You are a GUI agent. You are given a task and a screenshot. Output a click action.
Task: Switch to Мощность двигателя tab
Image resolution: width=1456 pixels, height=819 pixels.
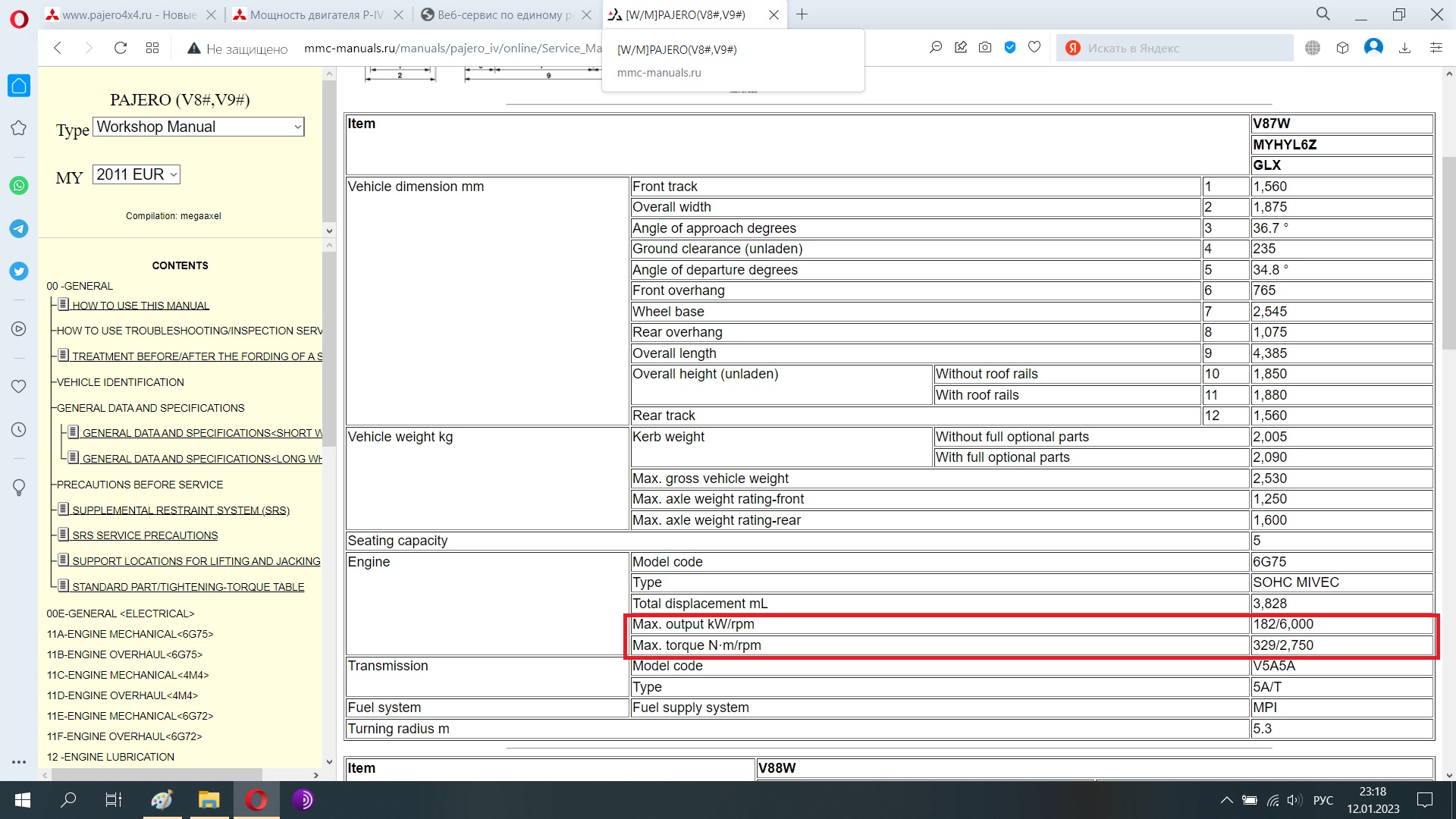coord(316,14)
